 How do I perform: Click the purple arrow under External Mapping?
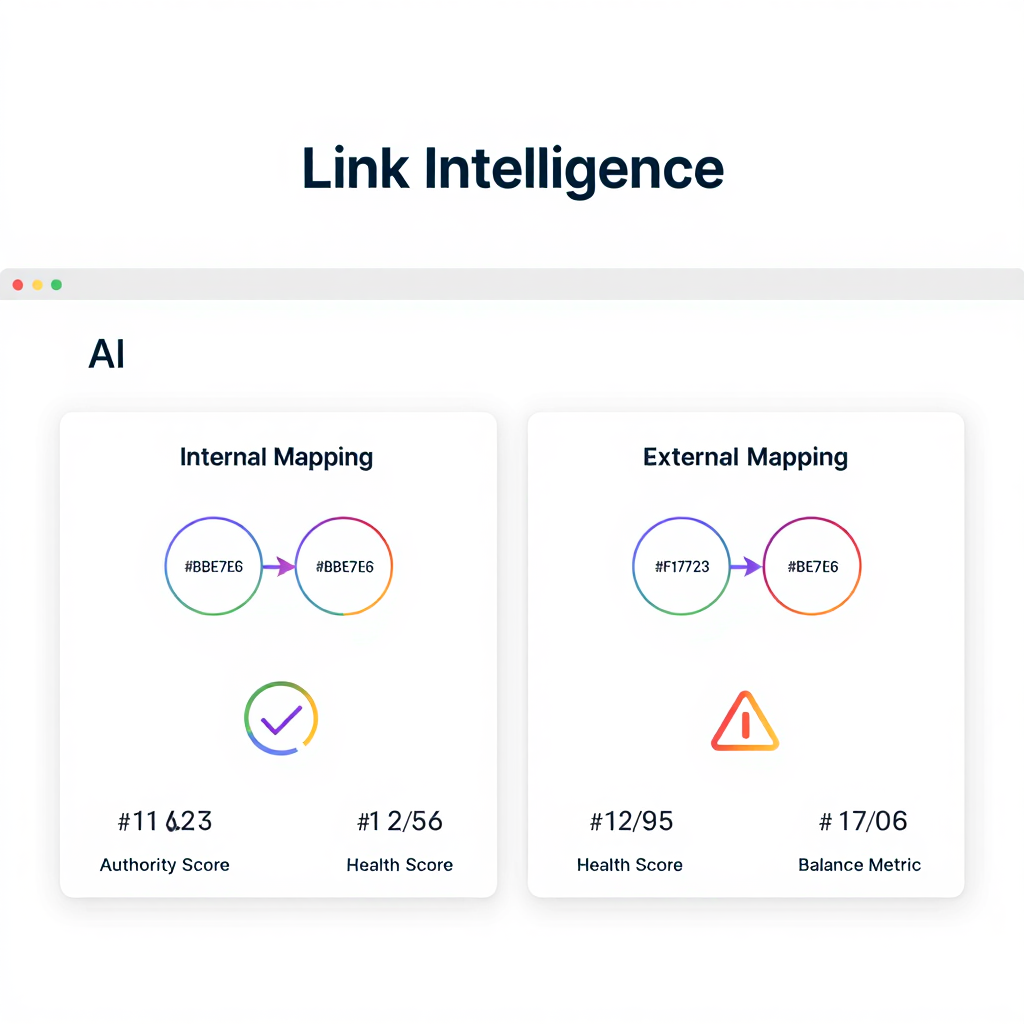tap(746, 567)
